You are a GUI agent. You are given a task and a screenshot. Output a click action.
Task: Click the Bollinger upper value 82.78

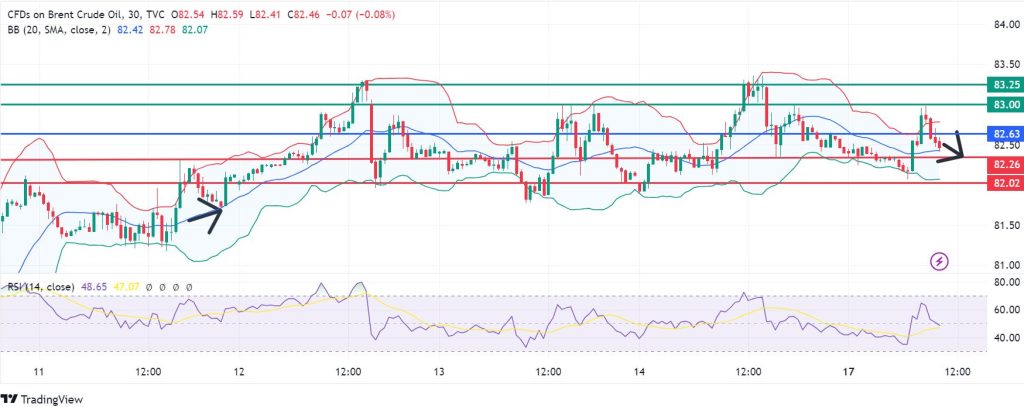pyautogui.click(x=163, y=29)
